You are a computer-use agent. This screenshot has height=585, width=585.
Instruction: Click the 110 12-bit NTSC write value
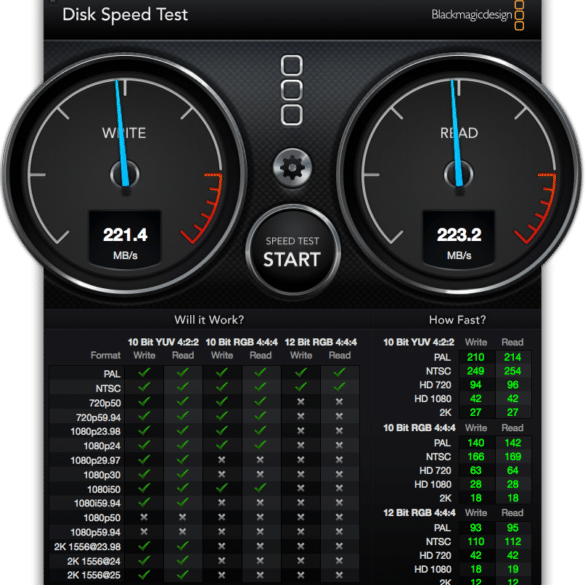tap(476, 542)
